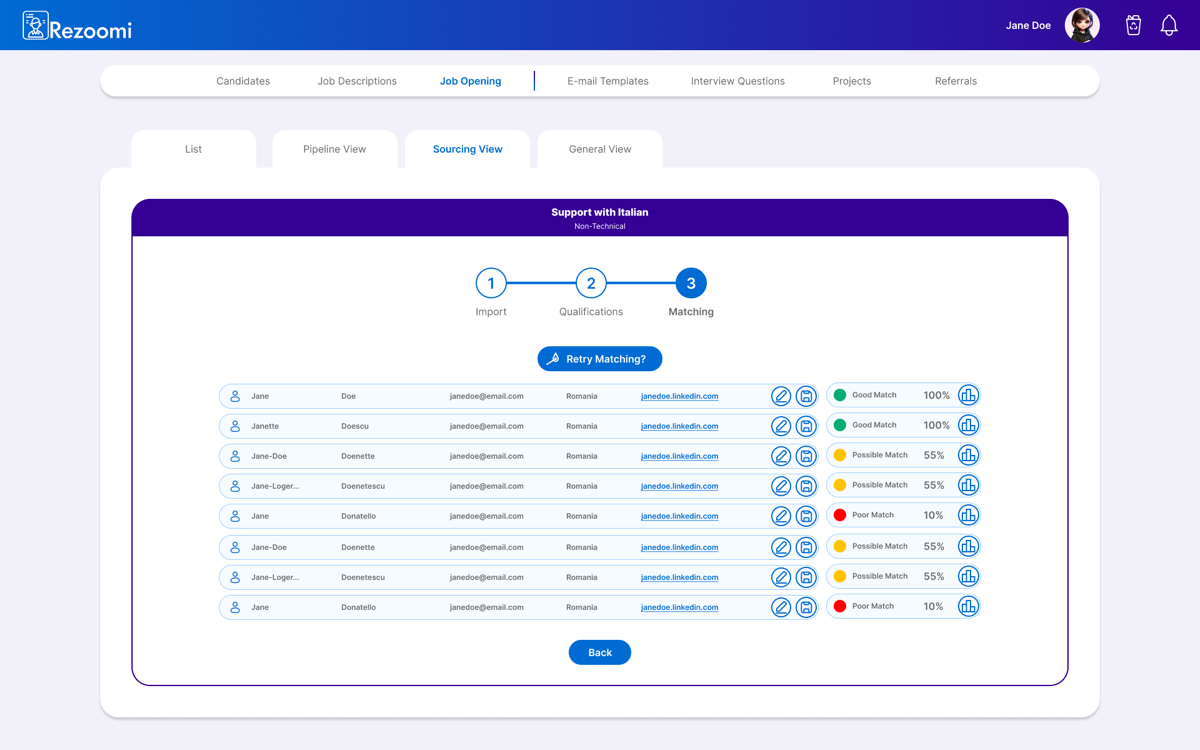Click the Rezoomi logo
The image size is (1200, 750).
(x=77, y=26)
